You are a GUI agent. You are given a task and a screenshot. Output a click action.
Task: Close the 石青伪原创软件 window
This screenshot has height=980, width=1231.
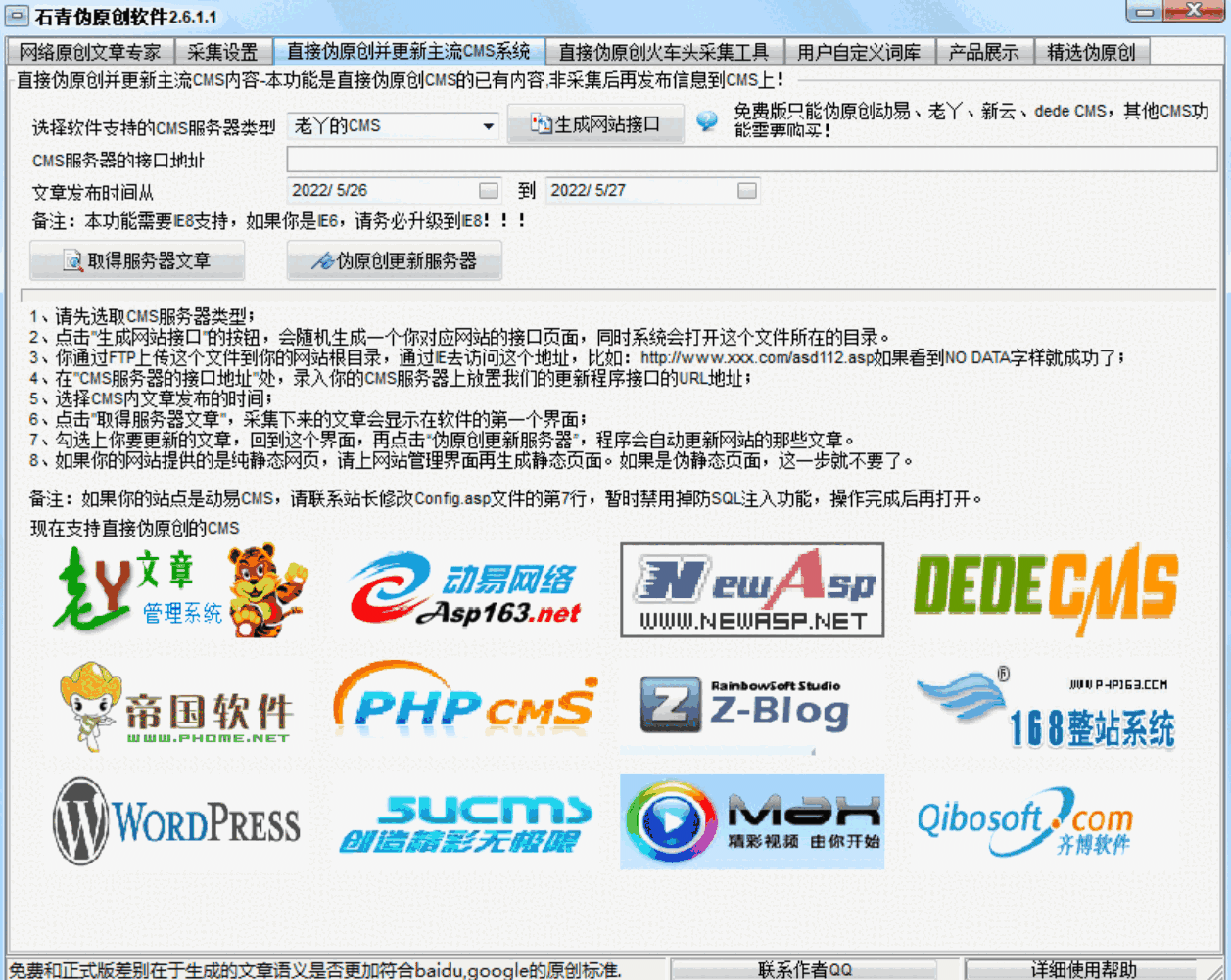tap(1193, 11)
